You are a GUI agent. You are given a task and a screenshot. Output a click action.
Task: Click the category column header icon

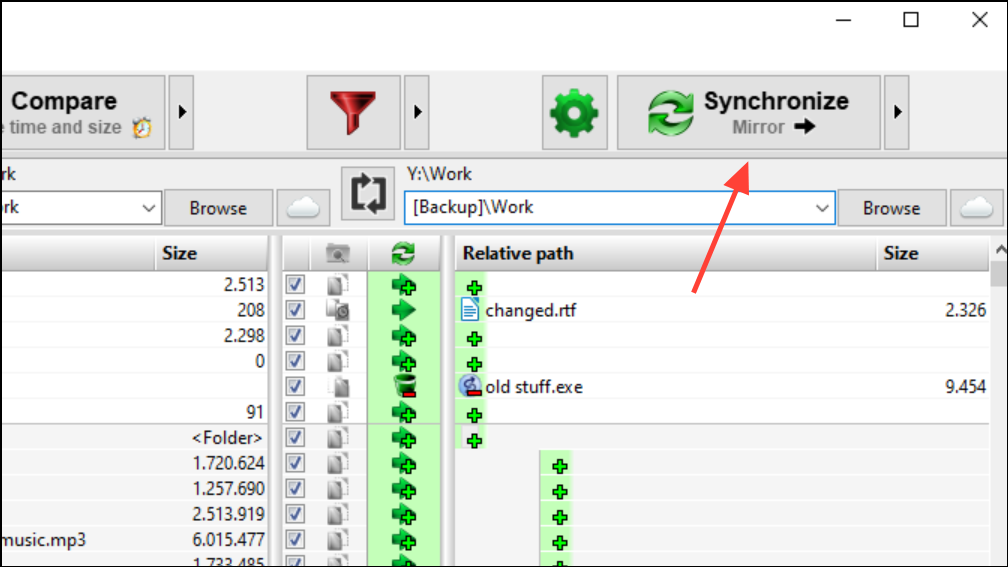[x=338, y=254]
